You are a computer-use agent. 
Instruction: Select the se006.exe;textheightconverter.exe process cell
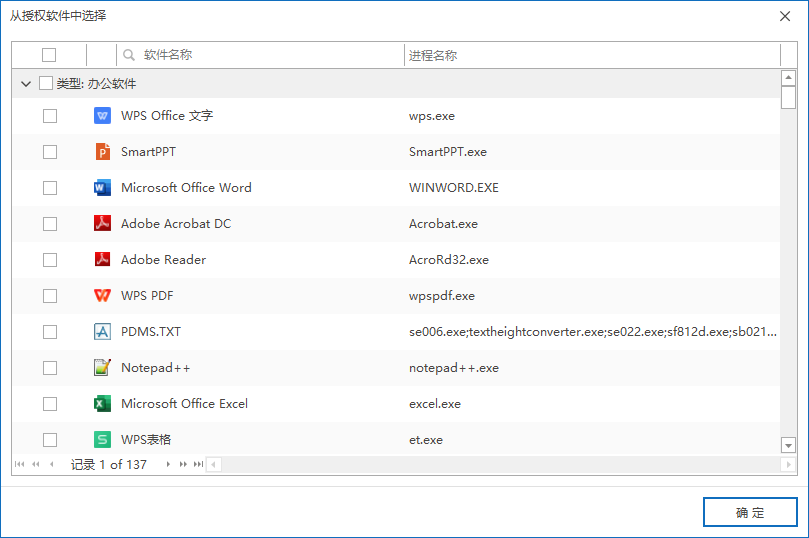coord(593,332)
